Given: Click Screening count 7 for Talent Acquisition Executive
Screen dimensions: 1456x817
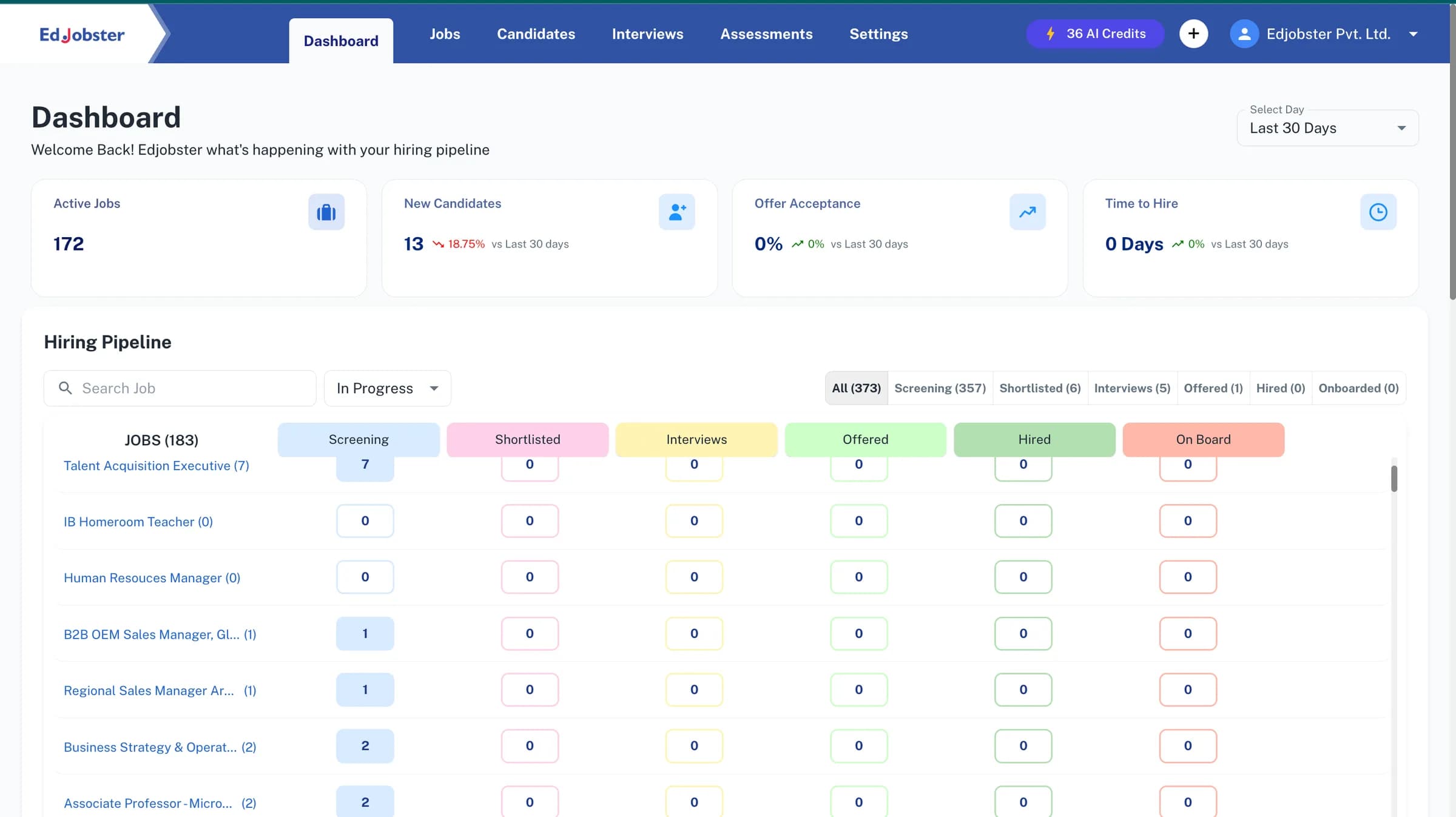Looking at the screenshot, I should [x=365, y=468].
